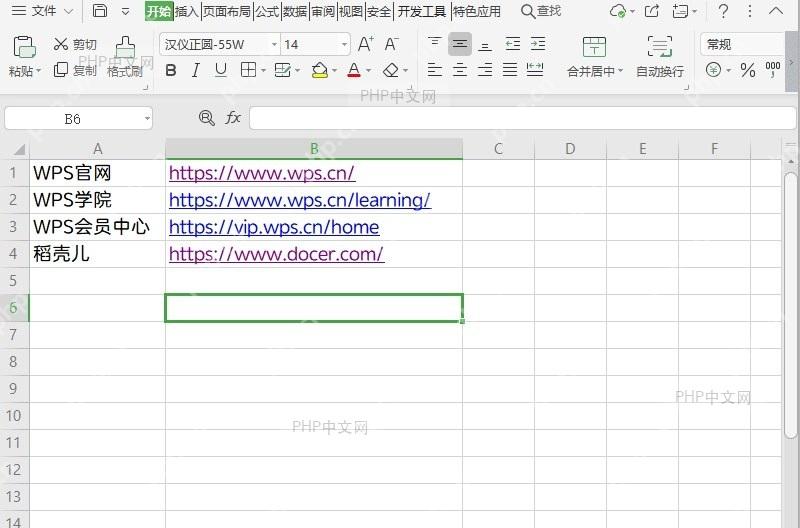
Task: Click the decrease indent icon
Action: click(x=512, y=44)
